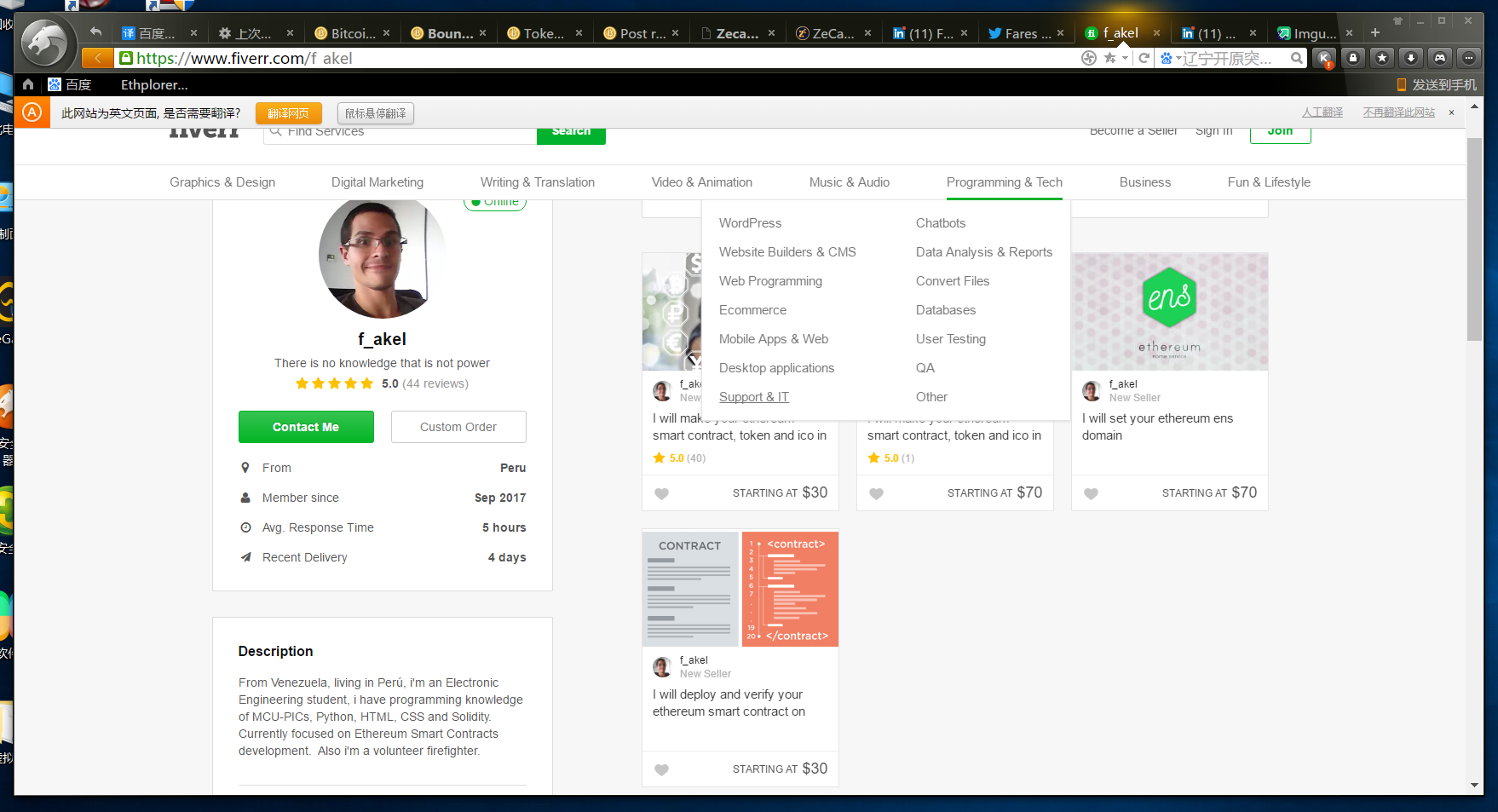This screenshot has height=812, width=1498.
Task: Open the Ethplorer bookmark
Action: [x=154, y=84]
